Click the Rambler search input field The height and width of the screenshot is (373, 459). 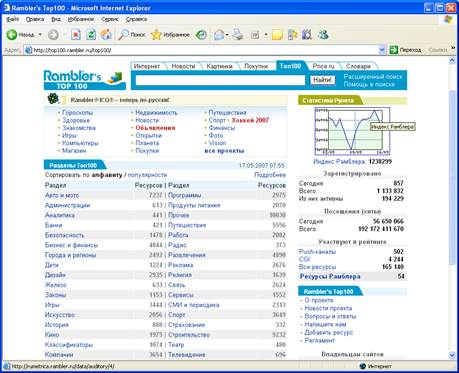pyautogui.click(x=220, y=80)
